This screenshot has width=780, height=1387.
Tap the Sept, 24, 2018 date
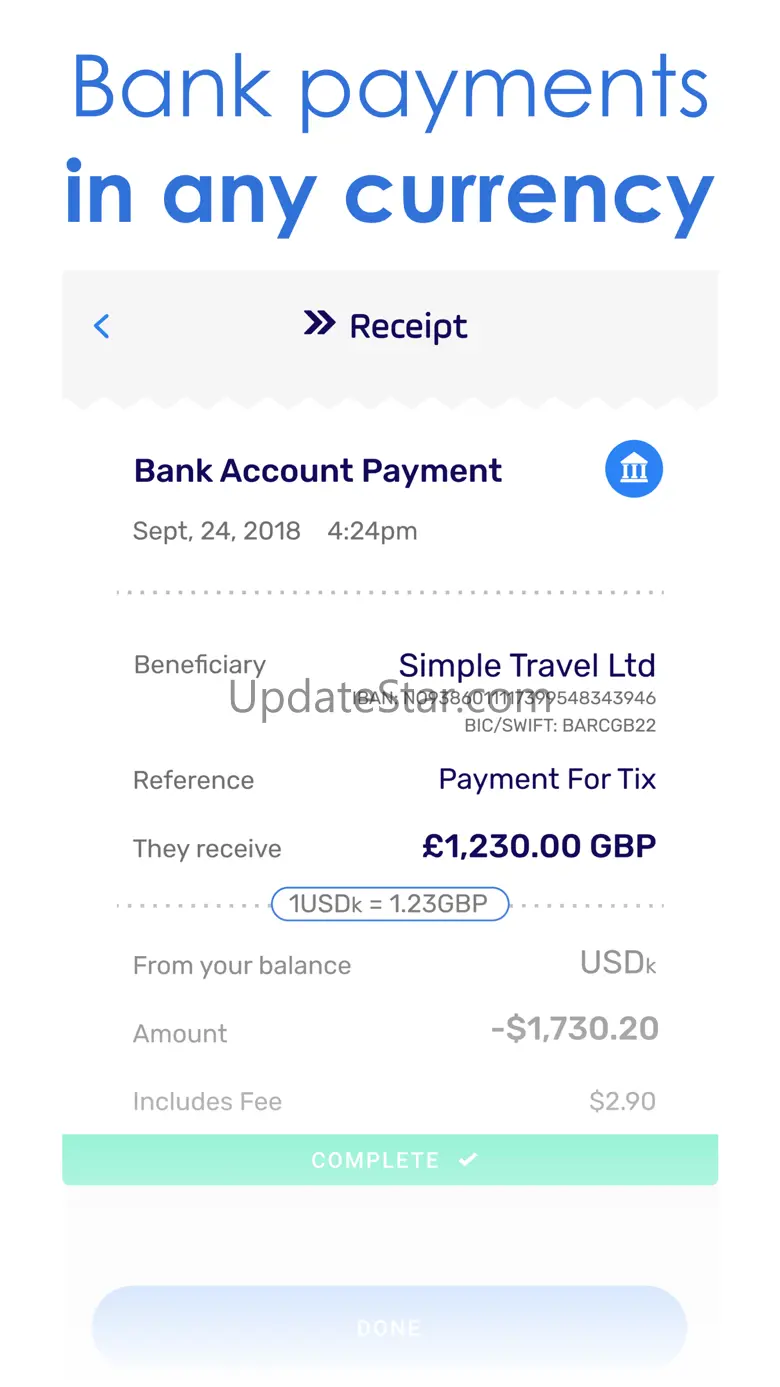217,531
